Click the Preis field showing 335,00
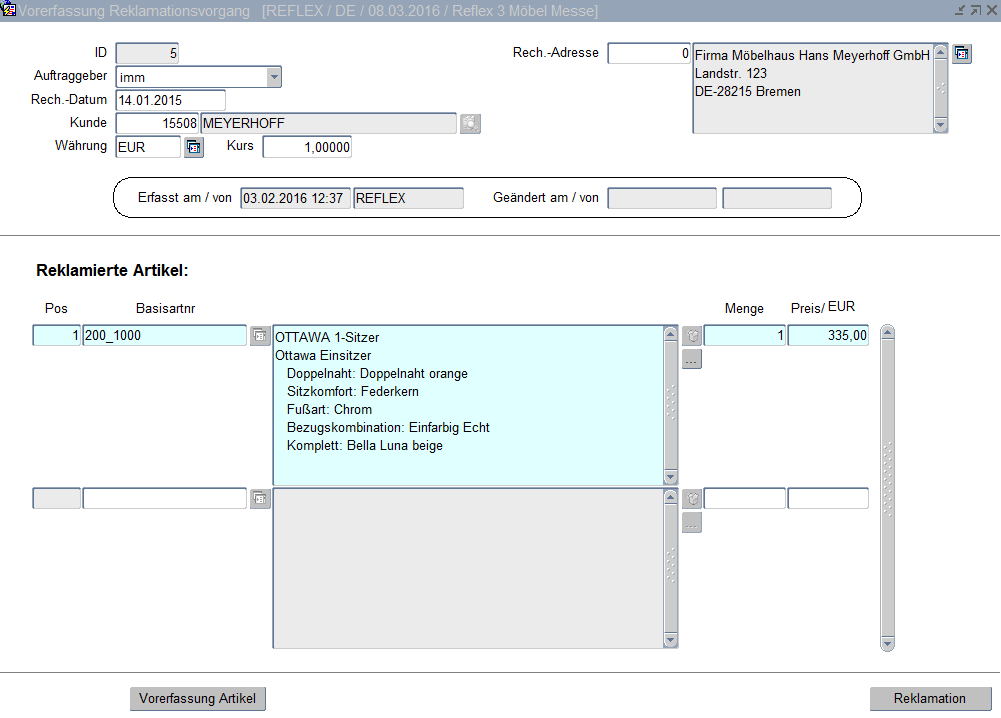The image size is (1001, 718). point(828,336)
